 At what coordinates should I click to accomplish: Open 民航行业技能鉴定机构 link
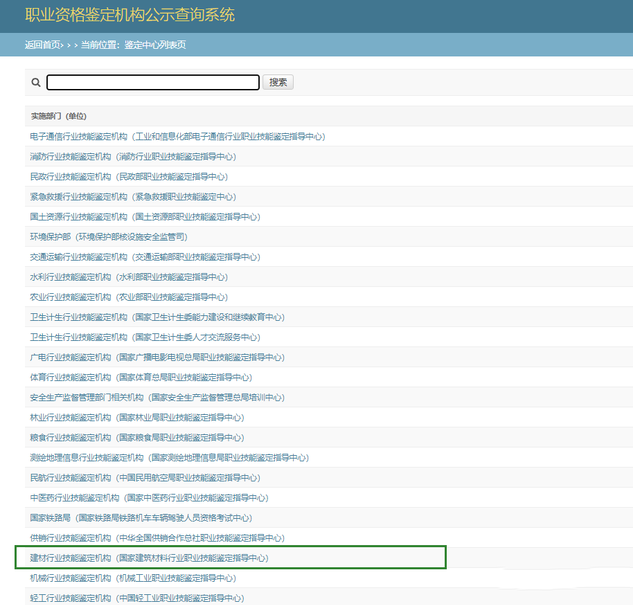click(x=145, y=478)
